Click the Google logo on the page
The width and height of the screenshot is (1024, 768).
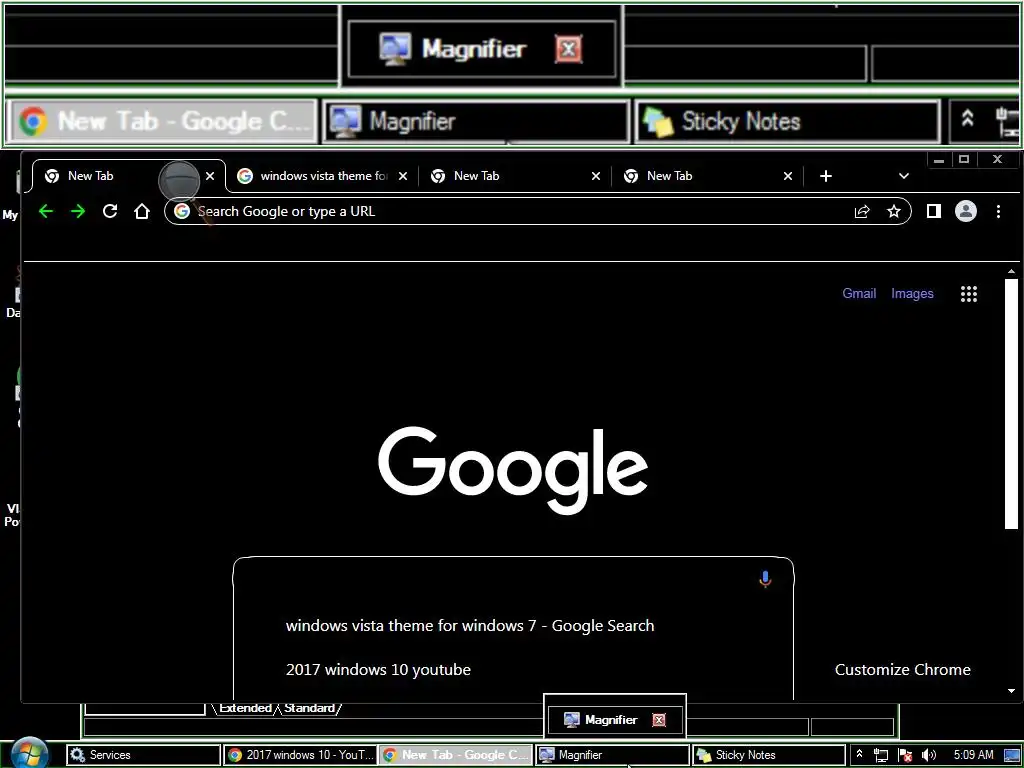click(x=513, y=470)
